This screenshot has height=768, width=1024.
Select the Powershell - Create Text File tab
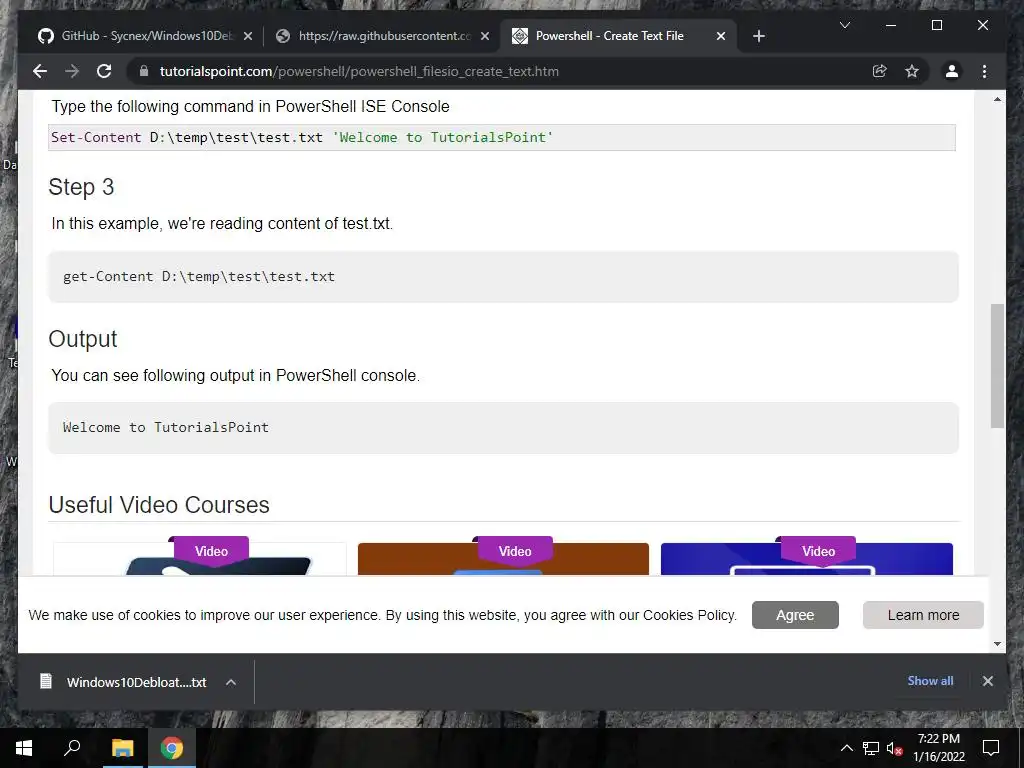click(618, 36)
